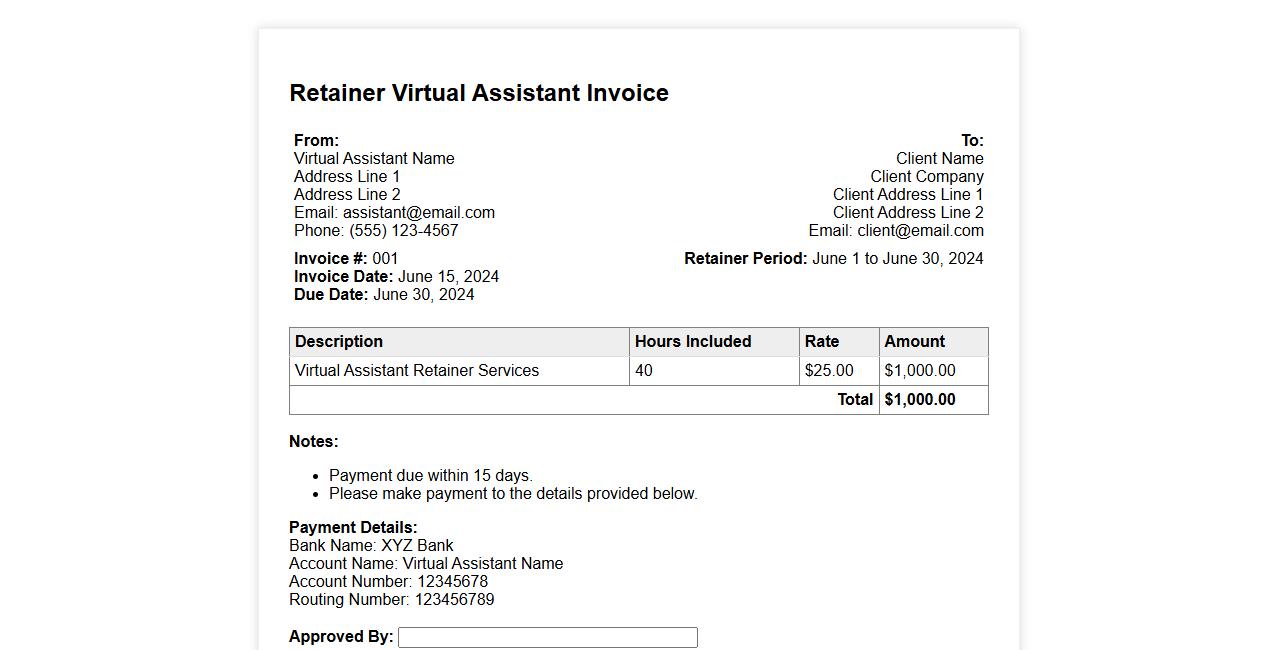Click the Invoice Date June 15, 2024
This screenshot has height=650, width=1278.
tap(448, 277)
